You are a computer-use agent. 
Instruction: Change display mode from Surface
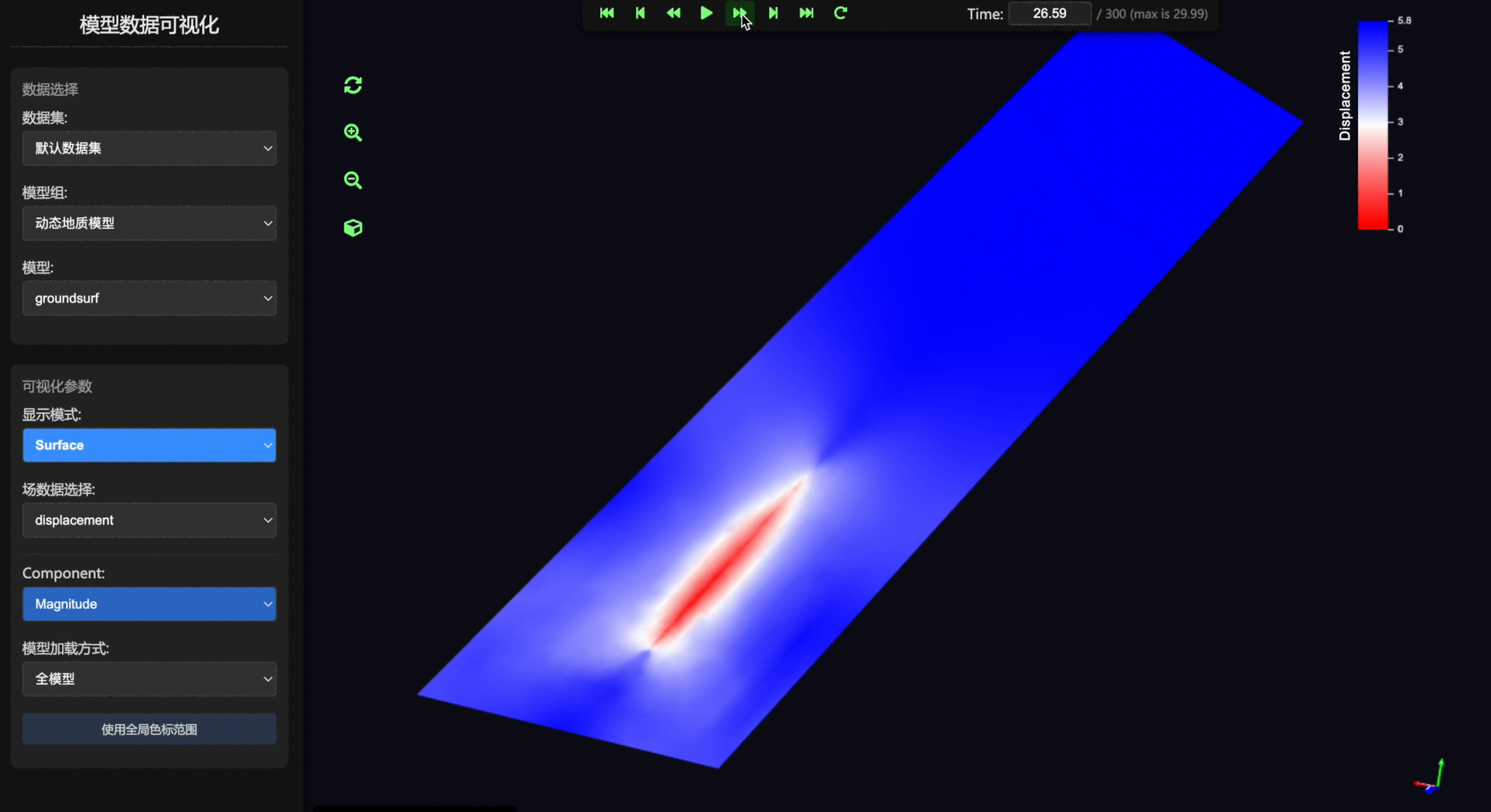click(149, 445)
